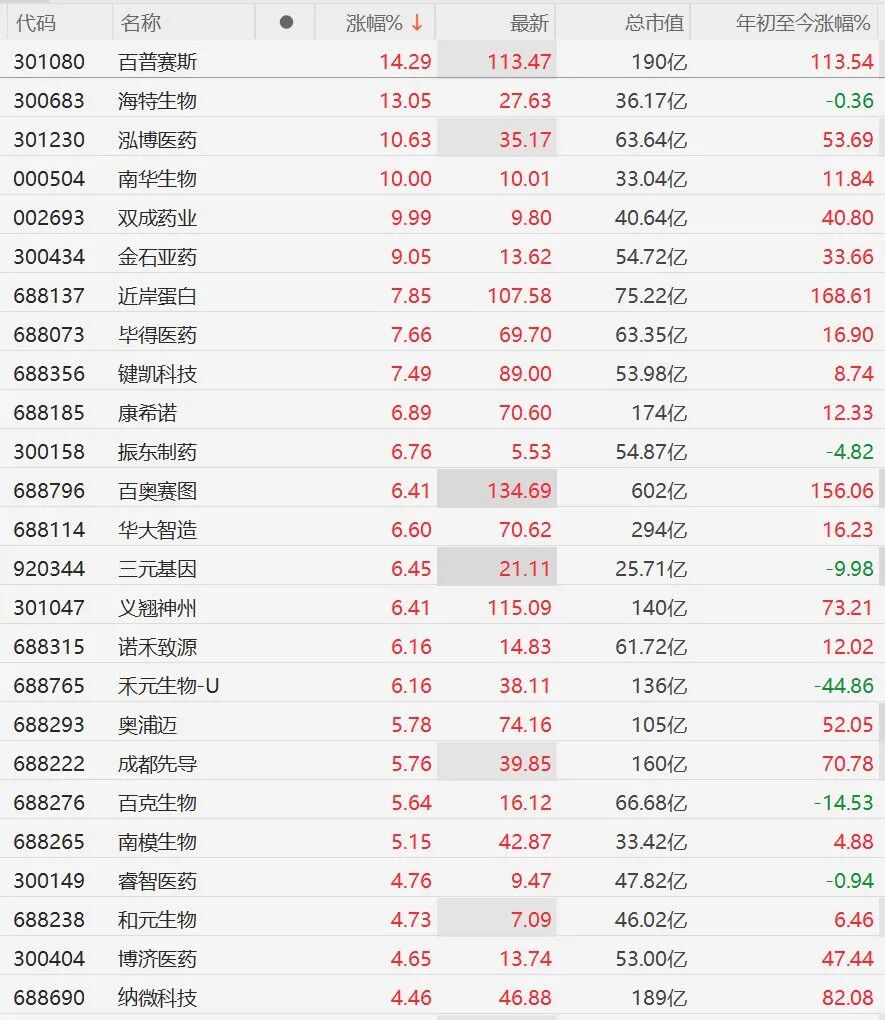Select 双成药业 in the list

click(x=157, y=218)
